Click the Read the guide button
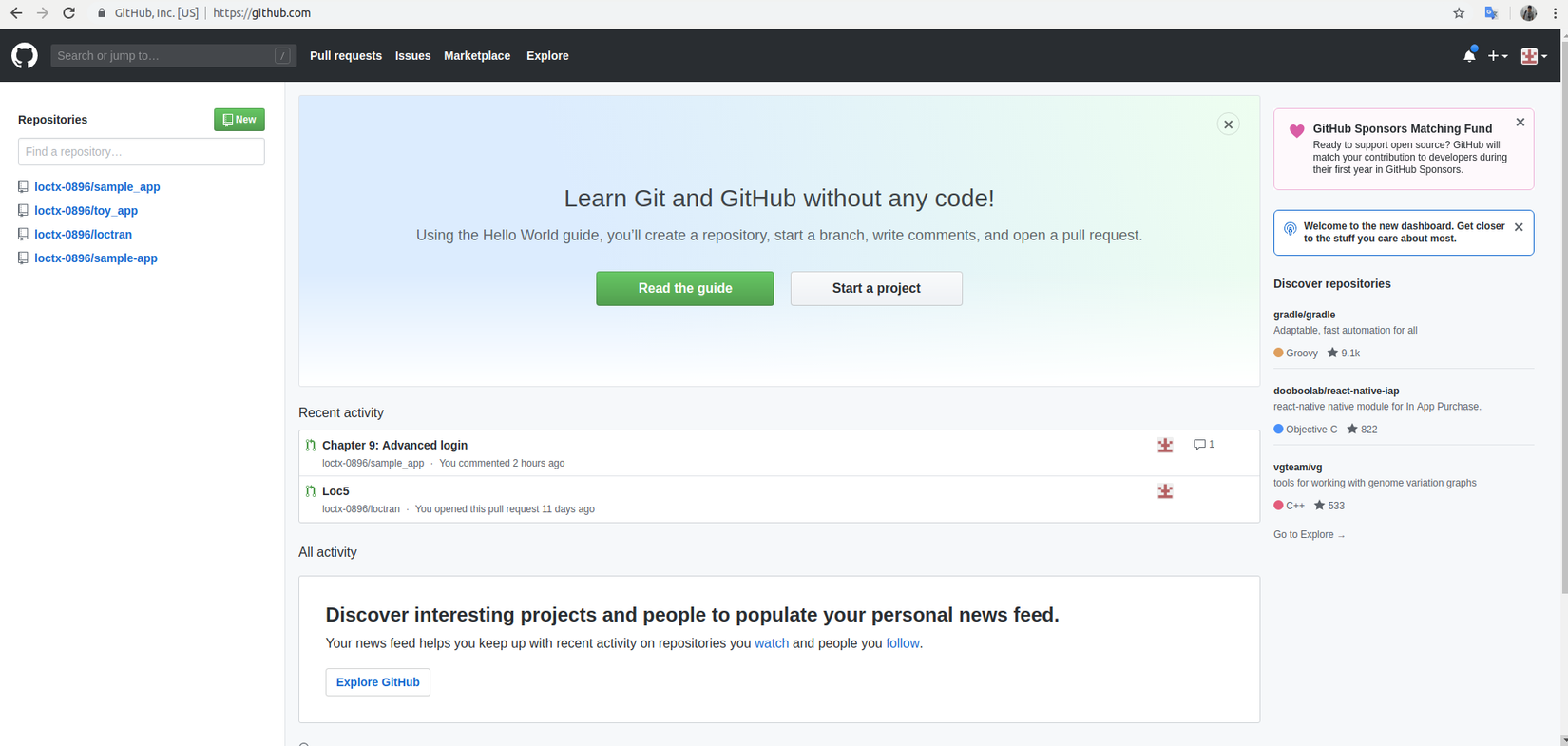 click(685, 288)
